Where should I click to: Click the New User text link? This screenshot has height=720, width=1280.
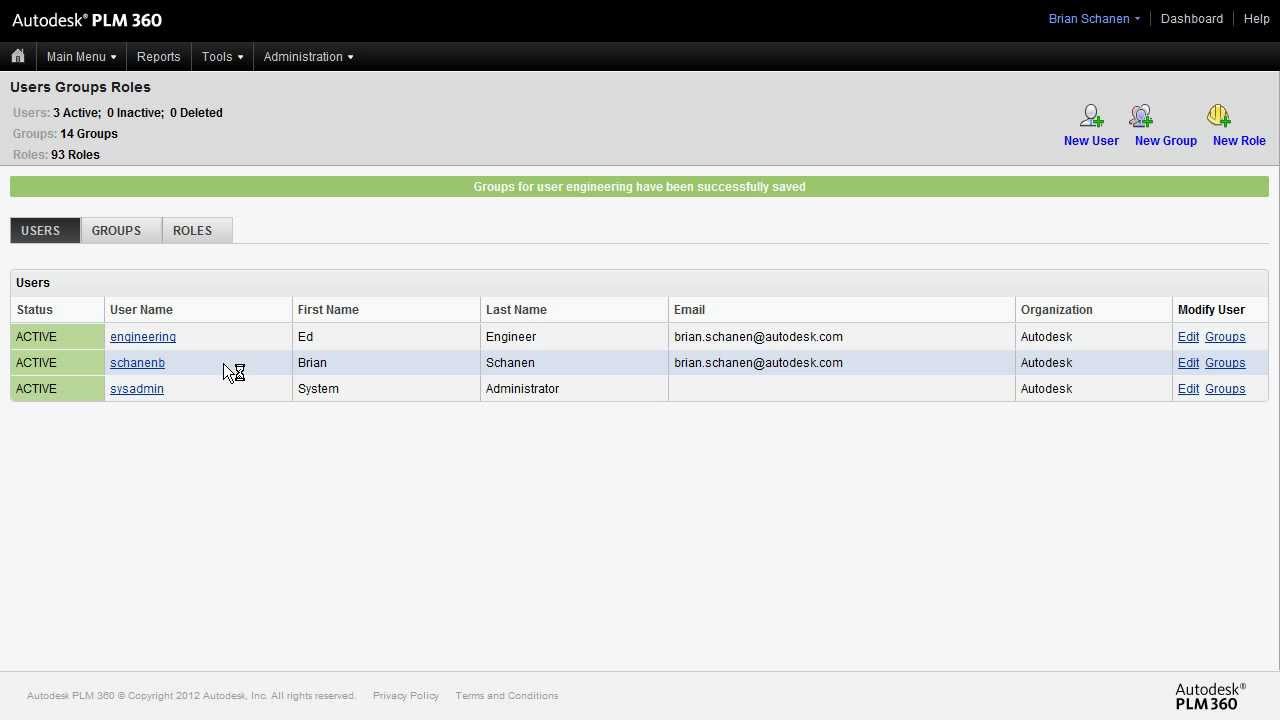point(1091,141)
